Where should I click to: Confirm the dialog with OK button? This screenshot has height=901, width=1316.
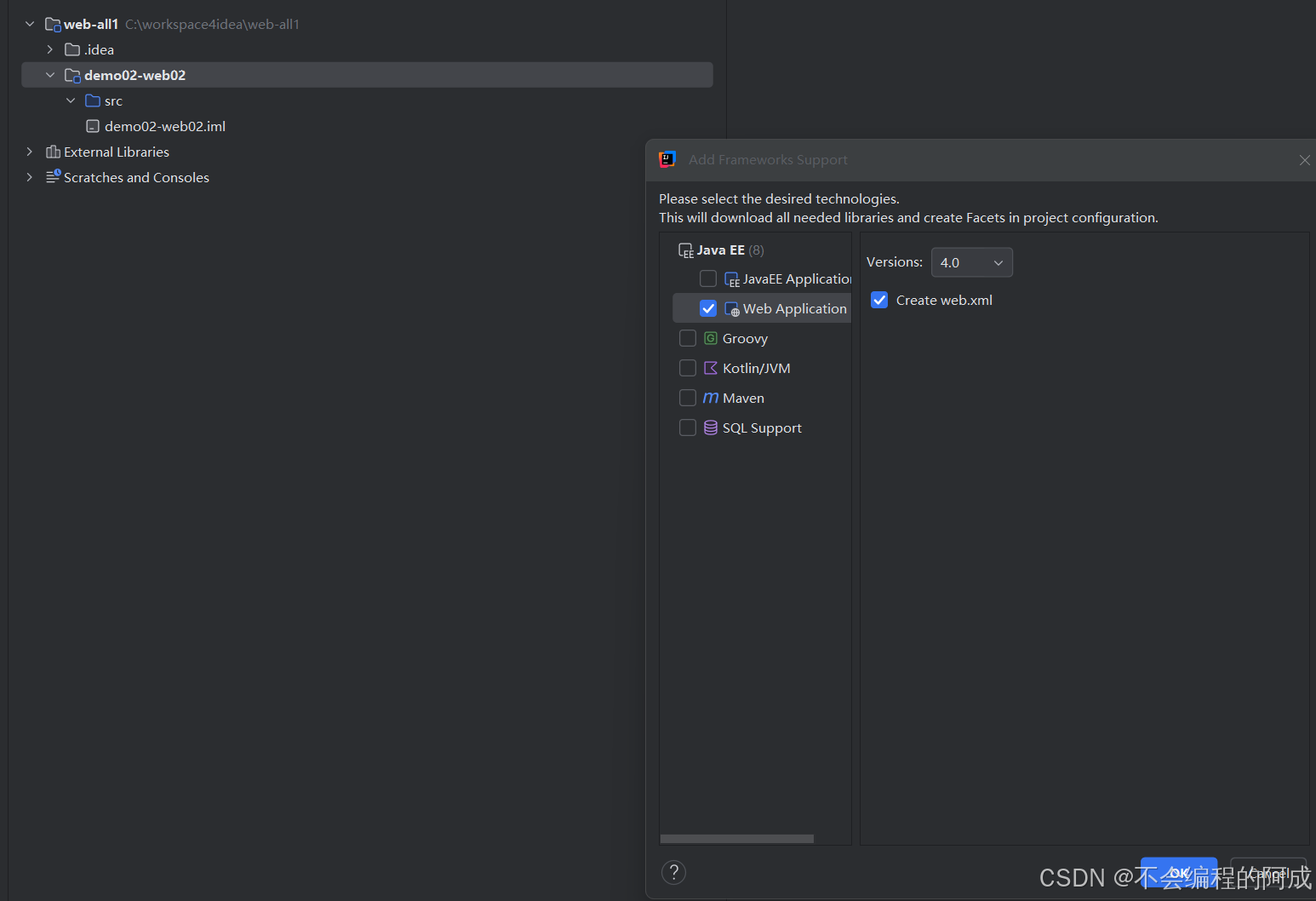point(1179,873)
